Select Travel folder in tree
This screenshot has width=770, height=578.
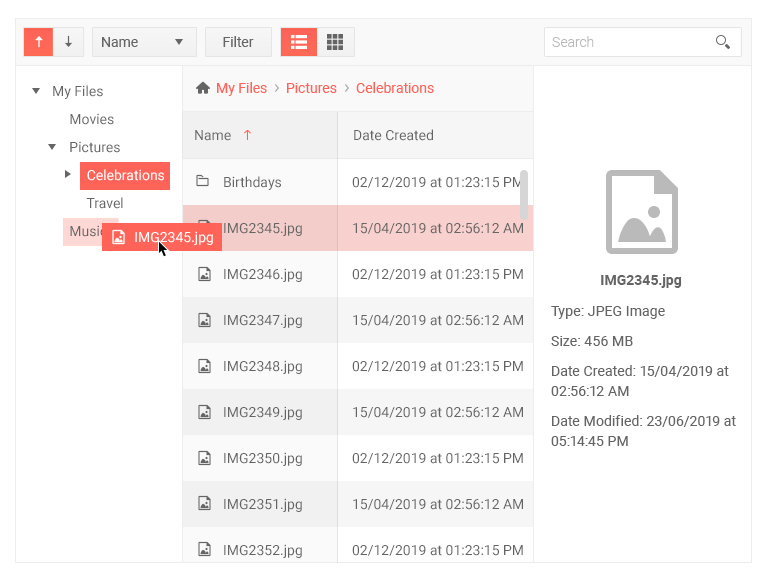pyautogui.click(x=105, y=203)
